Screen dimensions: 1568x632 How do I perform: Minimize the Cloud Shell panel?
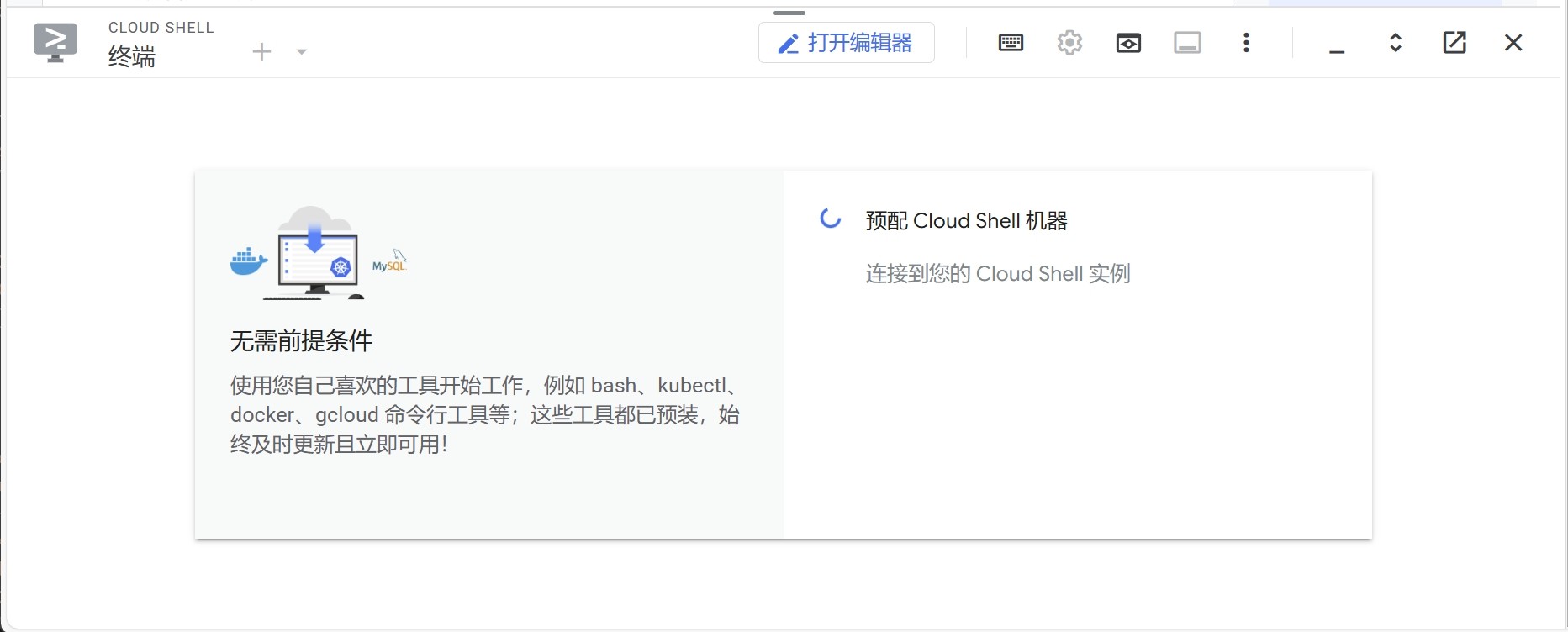[x=1337, y=51]
